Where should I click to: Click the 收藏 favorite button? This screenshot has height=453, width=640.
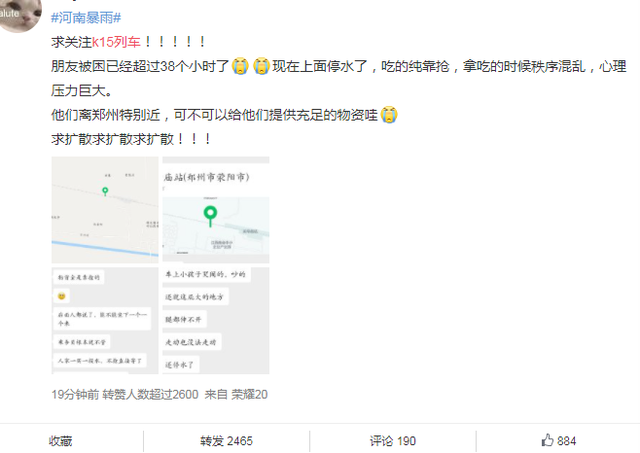pyautogui.click(x=60, y=441)
